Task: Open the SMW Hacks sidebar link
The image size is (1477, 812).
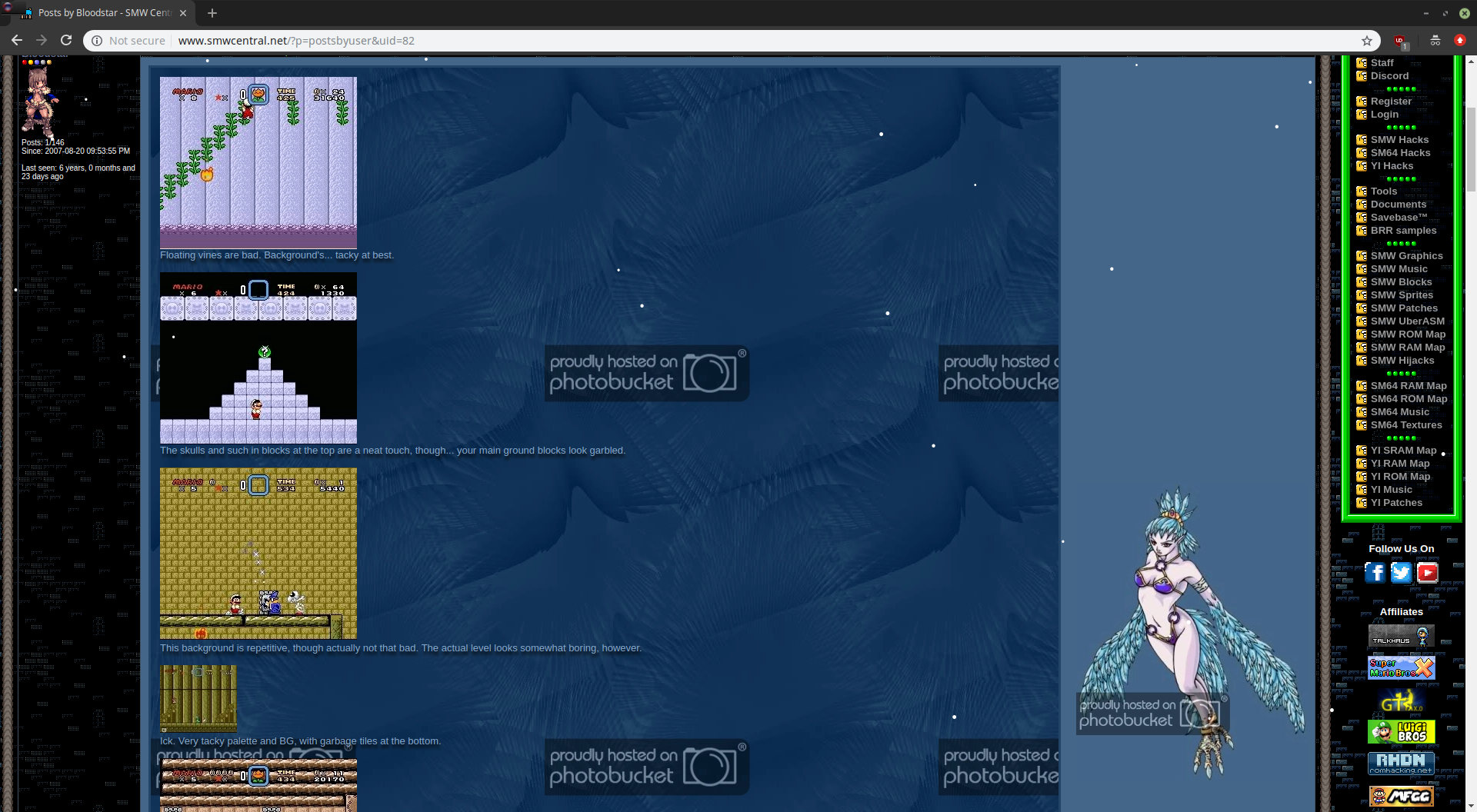Action: pyautogui.click(x=1399, y=140)
